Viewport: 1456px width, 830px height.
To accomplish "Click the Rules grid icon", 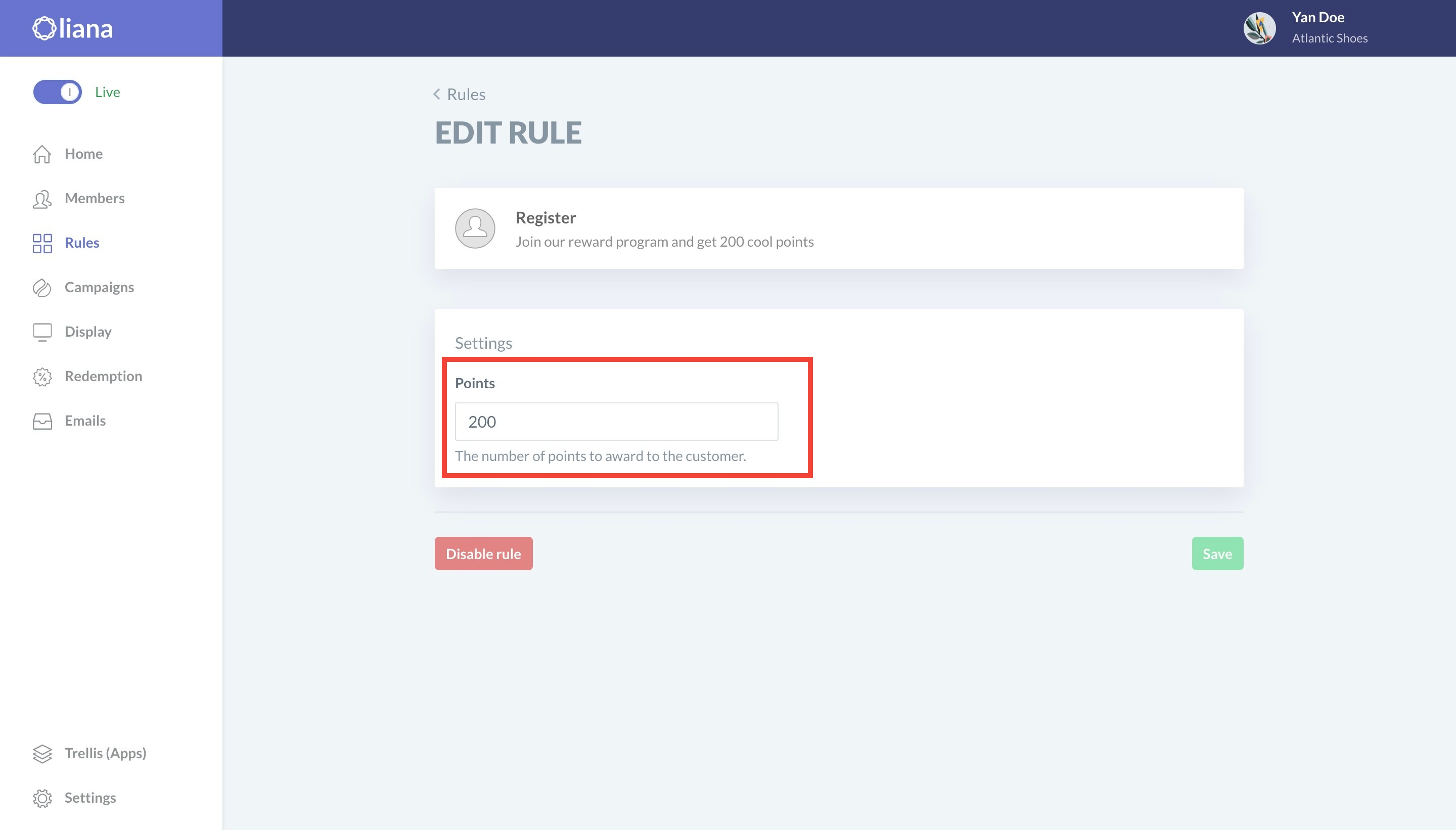I will (42, 243).
